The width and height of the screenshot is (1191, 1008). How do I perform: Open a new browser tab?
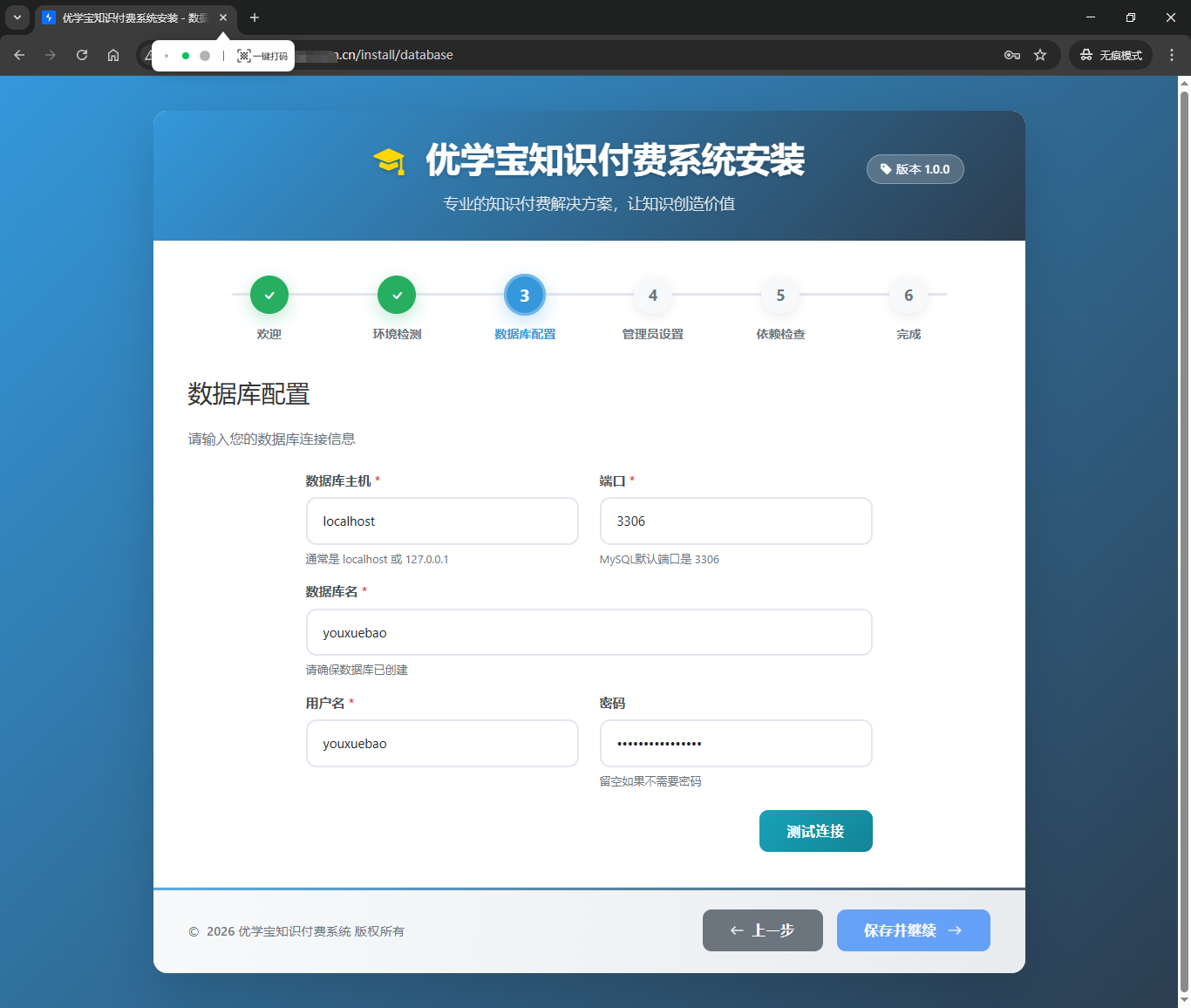(x=254, y=17)
